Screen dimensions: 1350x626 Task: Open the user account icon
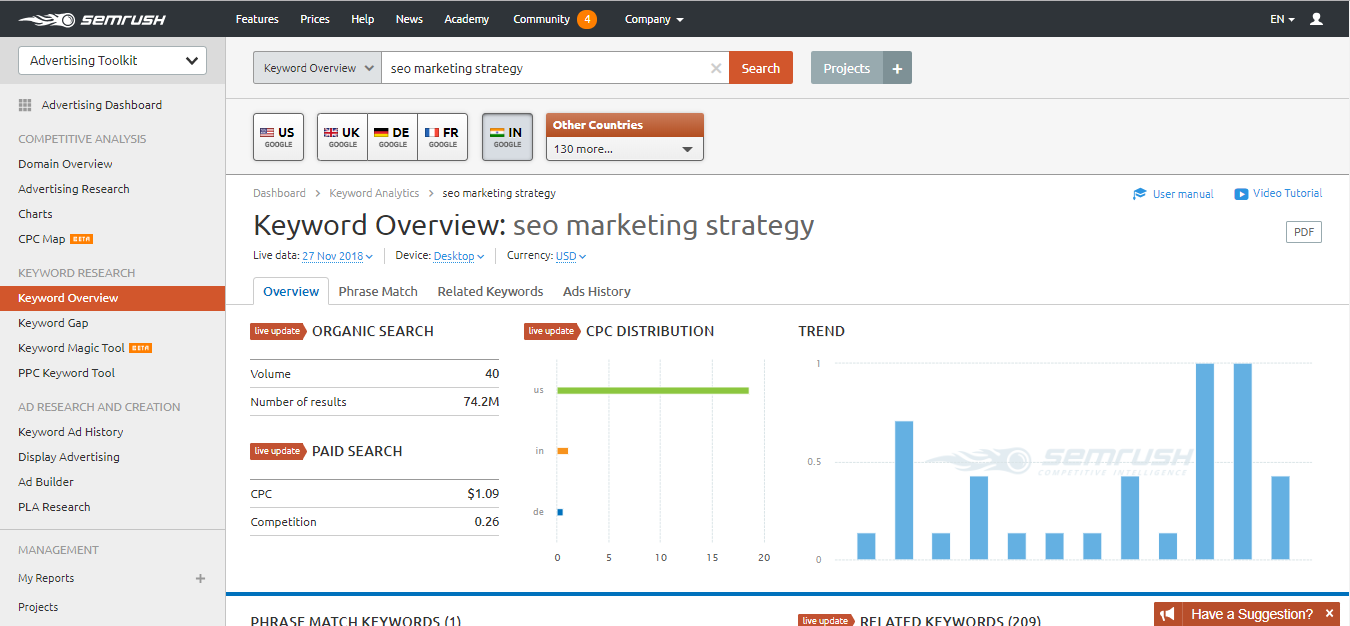point(1316,19)
